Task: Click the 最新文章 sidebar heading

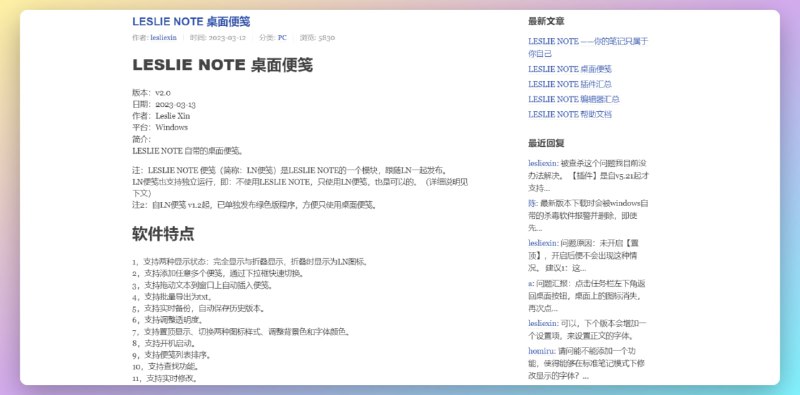Action: [x=546, y=21]
